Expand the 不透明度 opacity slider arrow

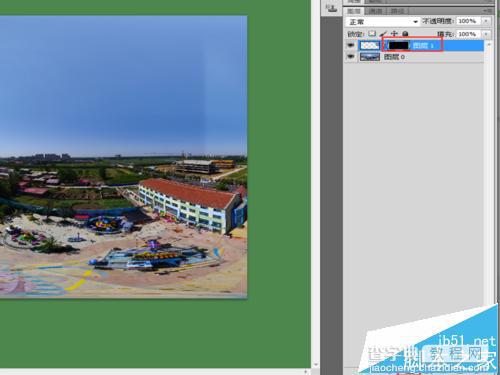486,21
